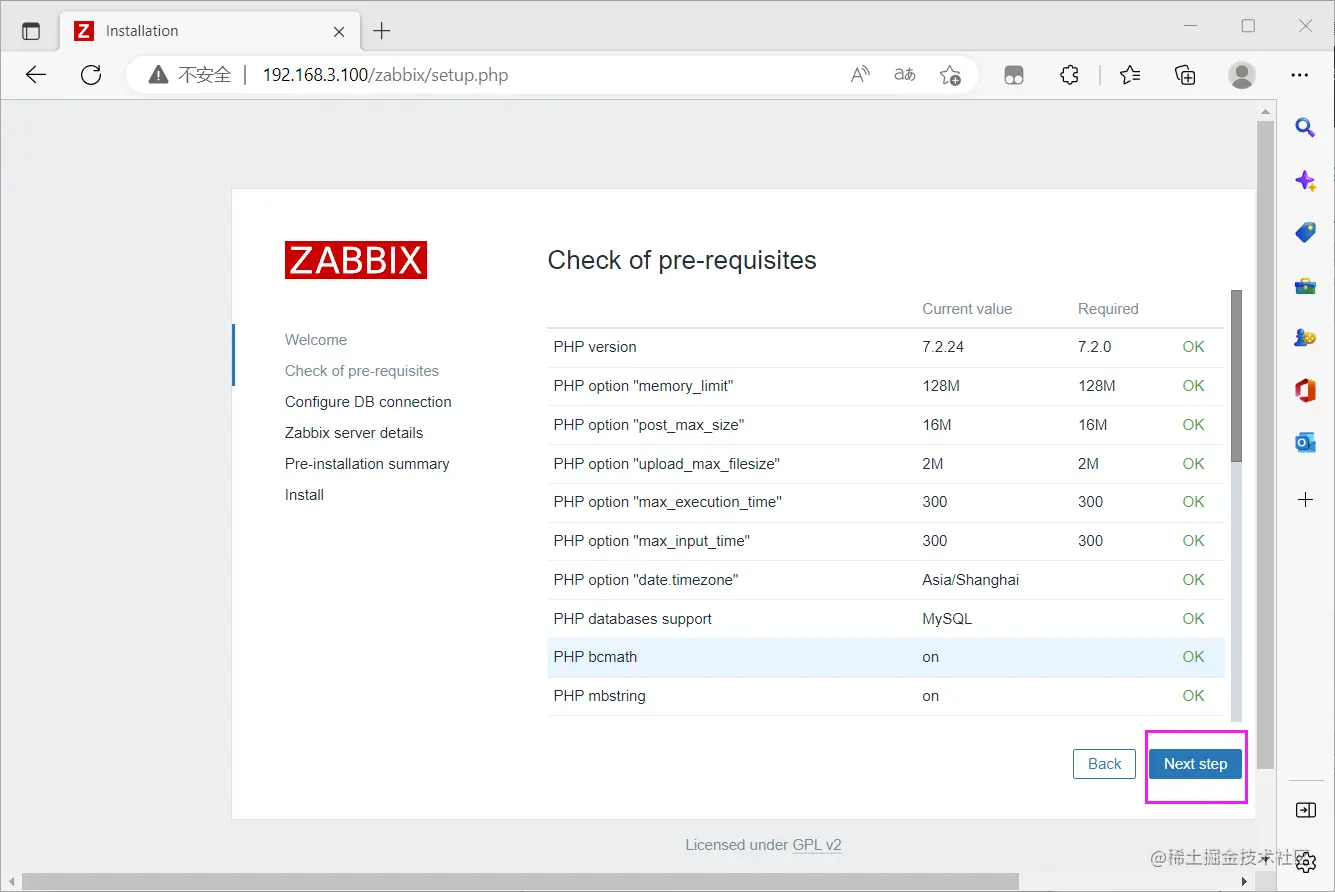The image size is (1335, 892).
Task: Open the Collections icon
Action: coord(1185,75)
